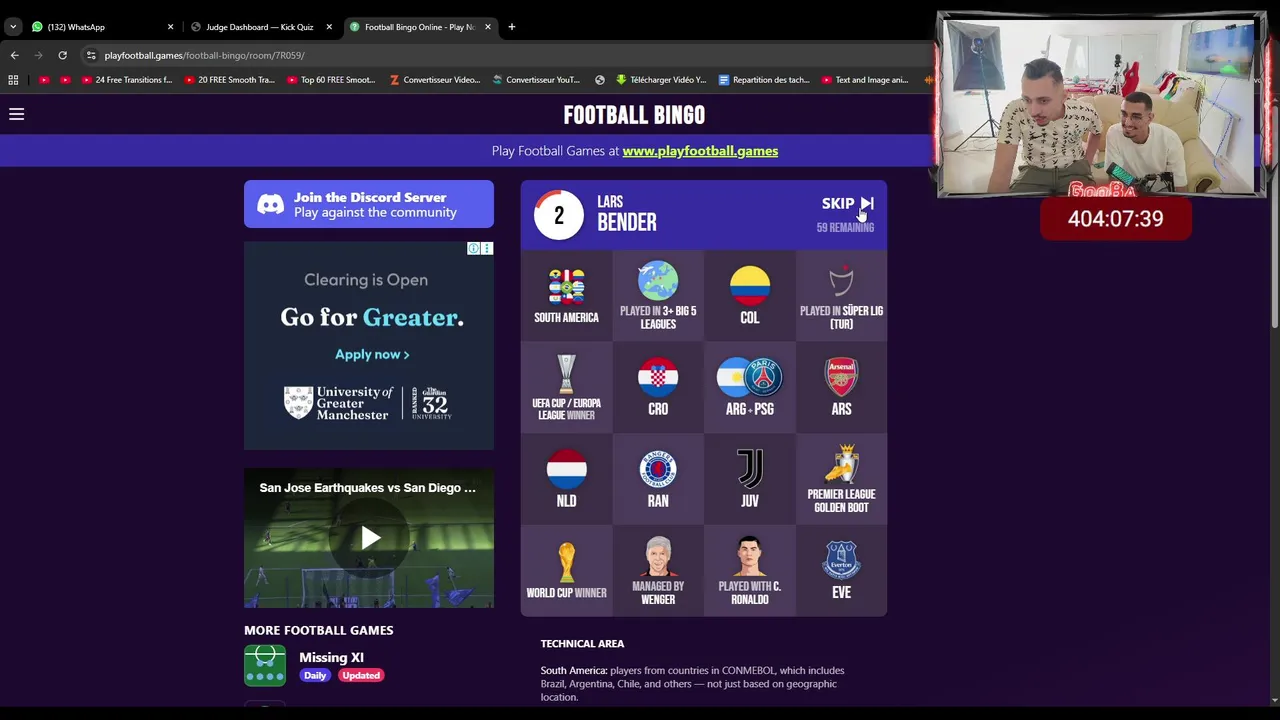Open Repartition des tach... bookmark
Viewport: 1280px width, 720px height.
click(764, 80)
